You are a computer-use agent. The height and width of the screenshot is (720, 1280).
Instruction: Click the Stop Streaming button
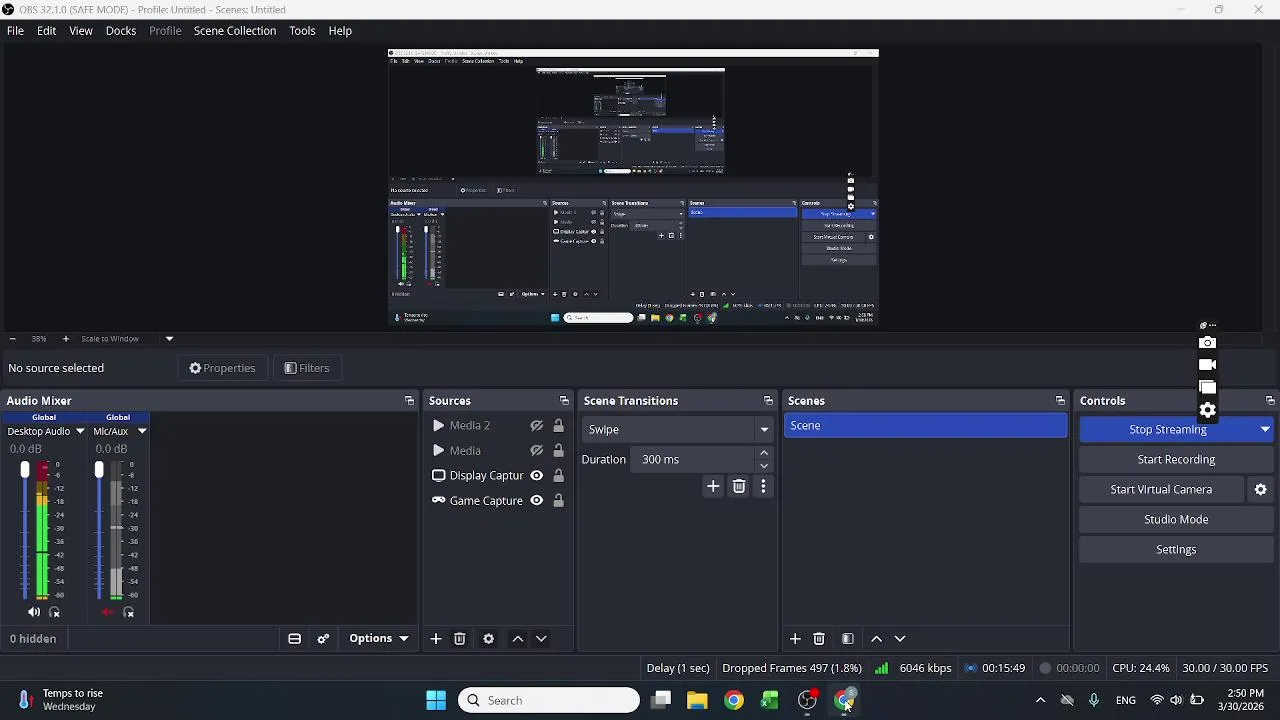coord(1167,430)
